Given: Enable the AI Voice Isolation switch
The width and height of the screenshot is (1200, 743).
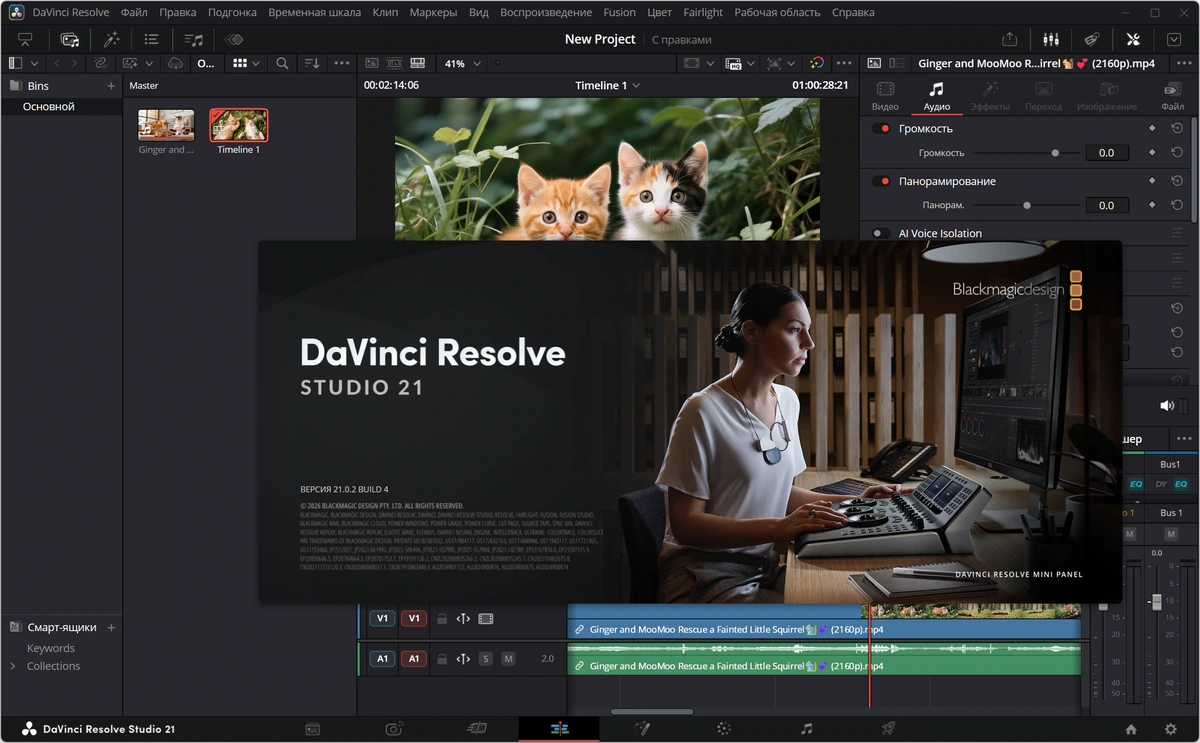Looking at the screenshot, I should (x=881, y=233).
